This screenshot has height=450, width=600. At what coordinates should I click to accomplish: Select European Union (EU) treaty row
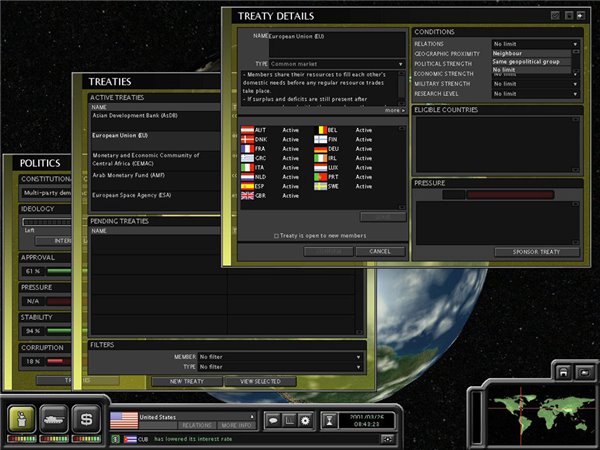click(x=155, y=140)
